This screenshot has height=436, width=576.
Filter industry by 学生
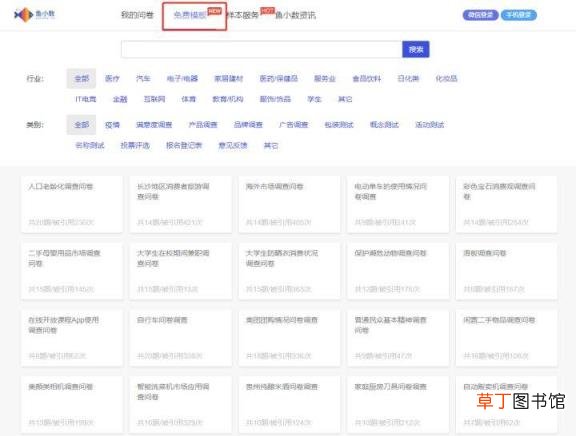point(314,99)
